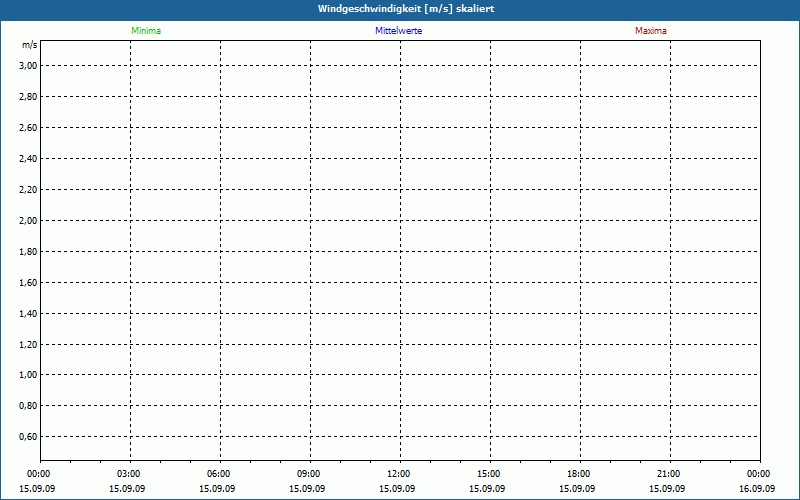Click the 2,40 y-axis value
The width and height of the screenshot is (800, 500).
coord(28,159)
